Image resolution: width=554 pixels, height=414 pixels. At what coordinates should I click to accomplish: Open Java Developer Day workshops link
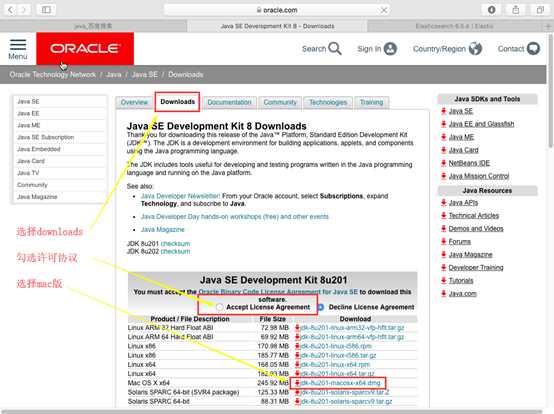235,217
